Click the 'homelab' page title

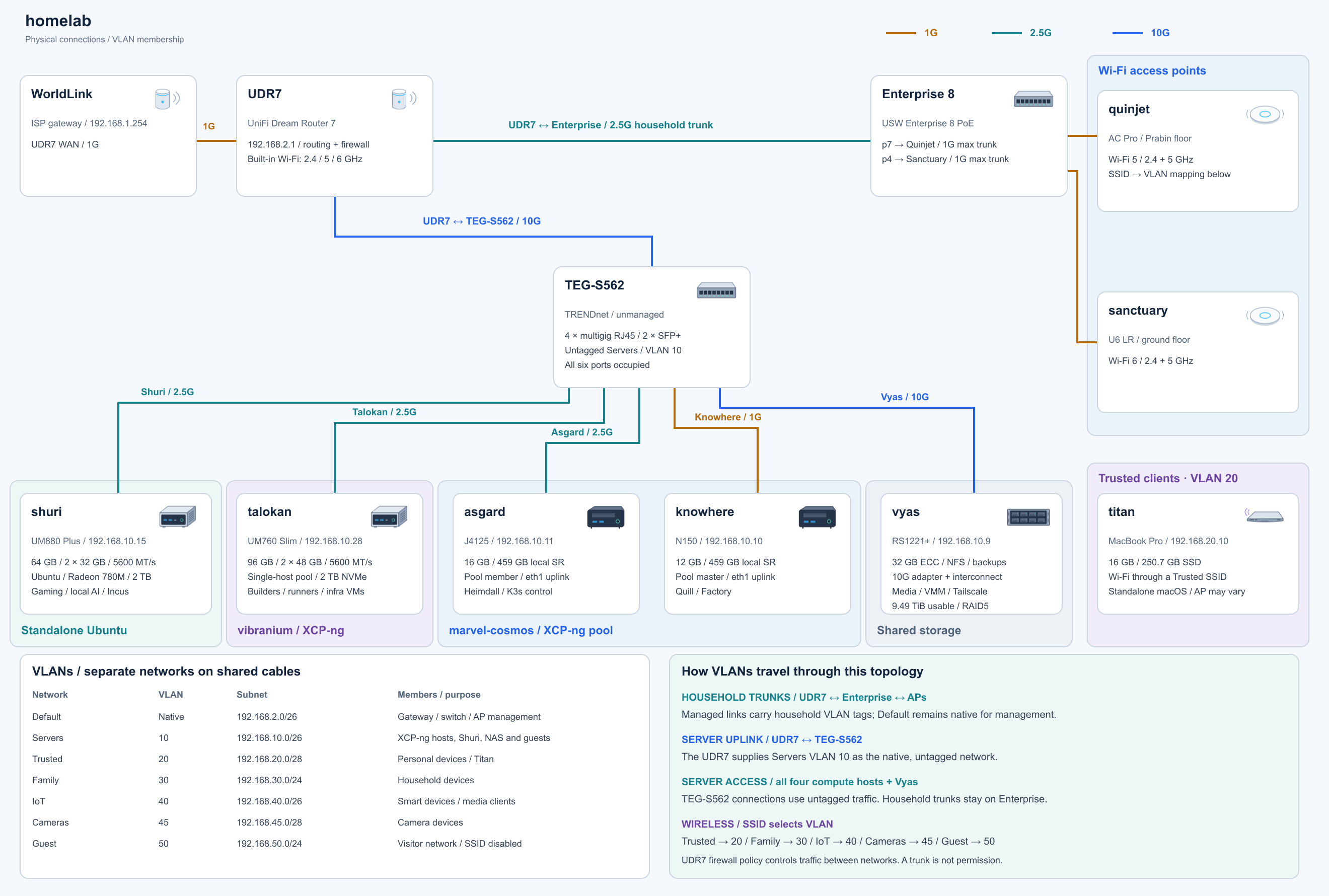pos(58,21)
